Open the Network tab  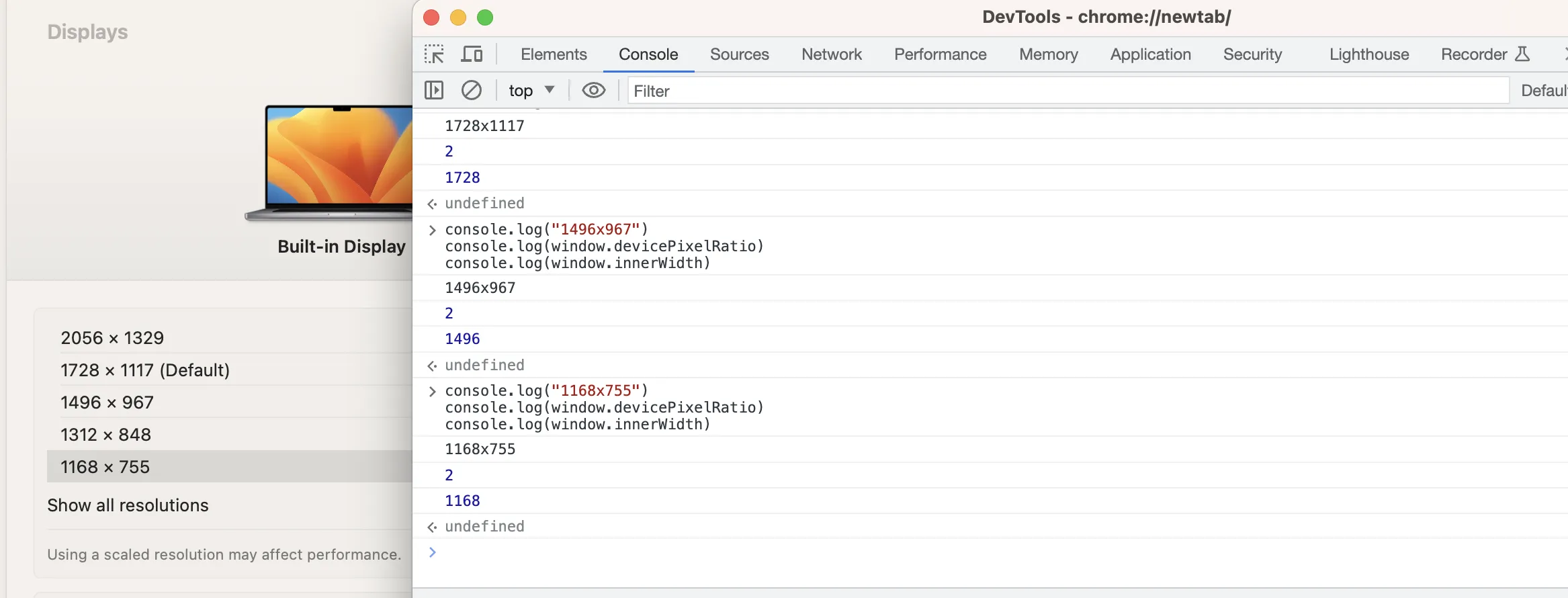point(831,54)
